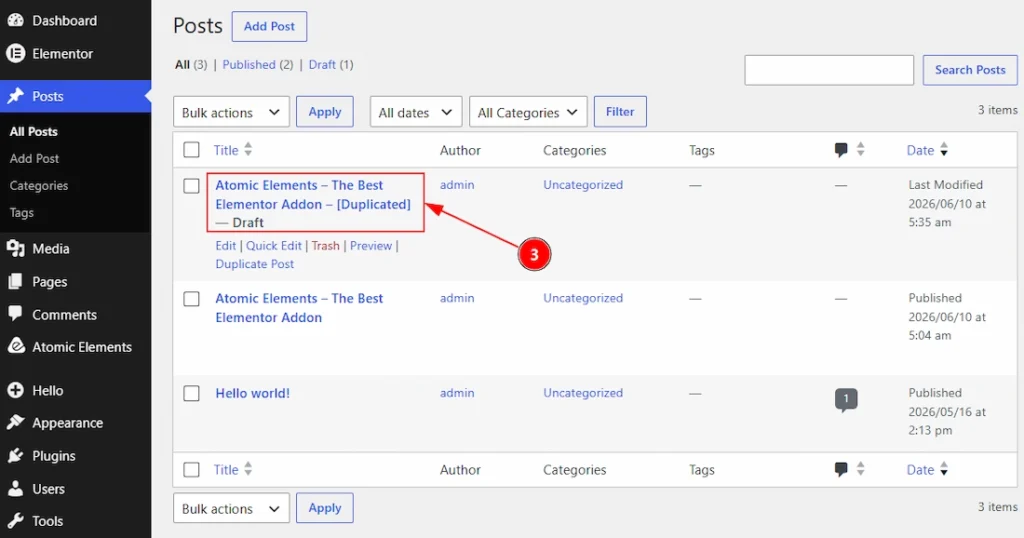This screenshot has width=1024, height=538.
Task: Click the top '3 items' count text
Action: pos(997,110)
